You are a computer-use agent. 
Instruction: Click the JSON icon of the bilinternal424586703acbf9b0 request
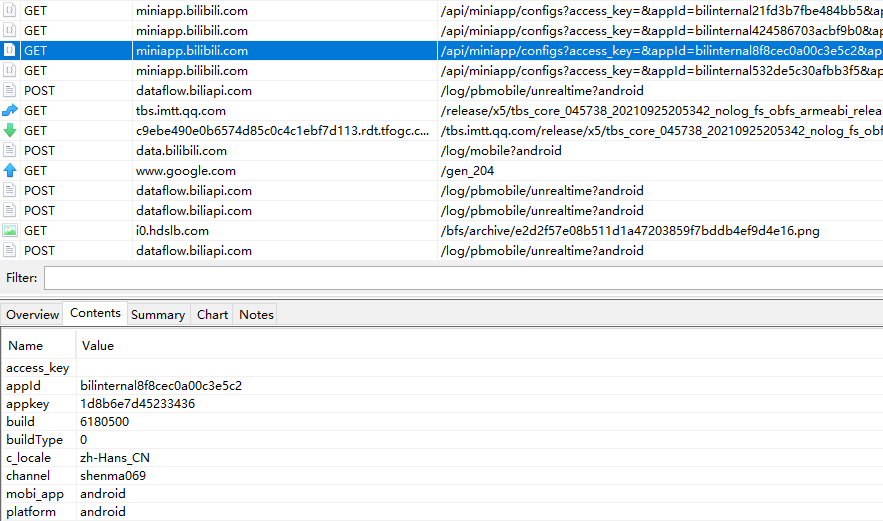[x=10, y=30]
